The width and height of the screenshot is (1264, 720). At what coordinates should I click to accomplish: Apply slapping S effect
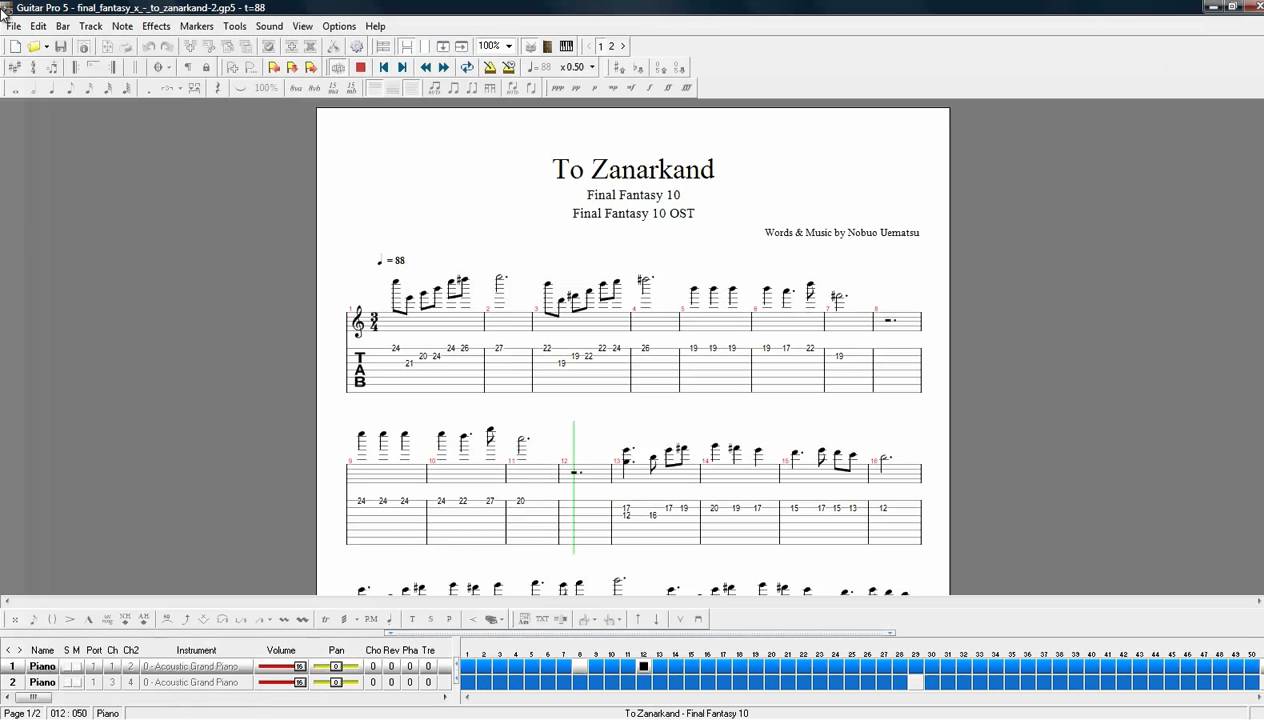pyautogui.click(x=431, y=619)
